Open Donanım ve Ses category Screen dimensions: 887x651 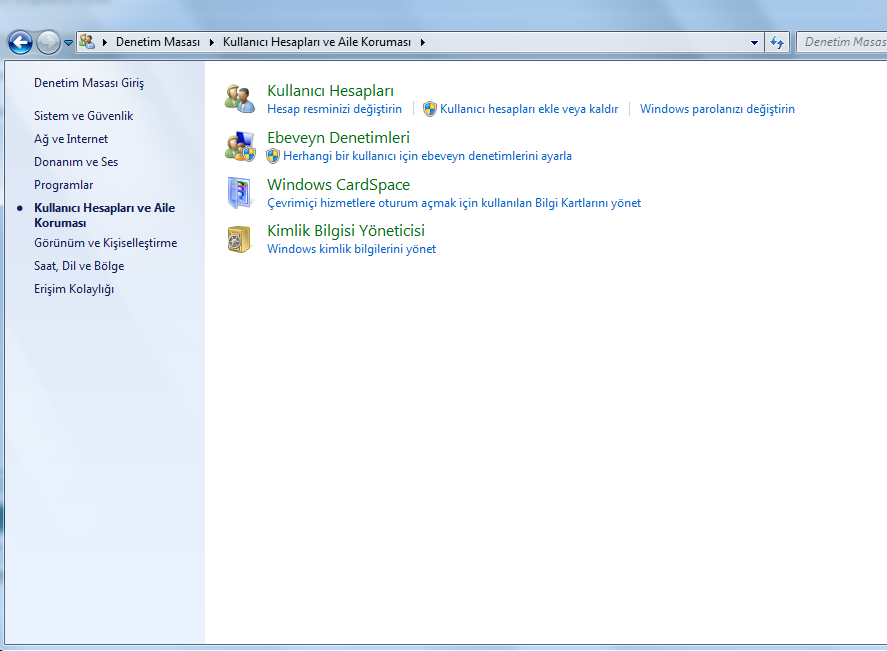coord(76,162)
